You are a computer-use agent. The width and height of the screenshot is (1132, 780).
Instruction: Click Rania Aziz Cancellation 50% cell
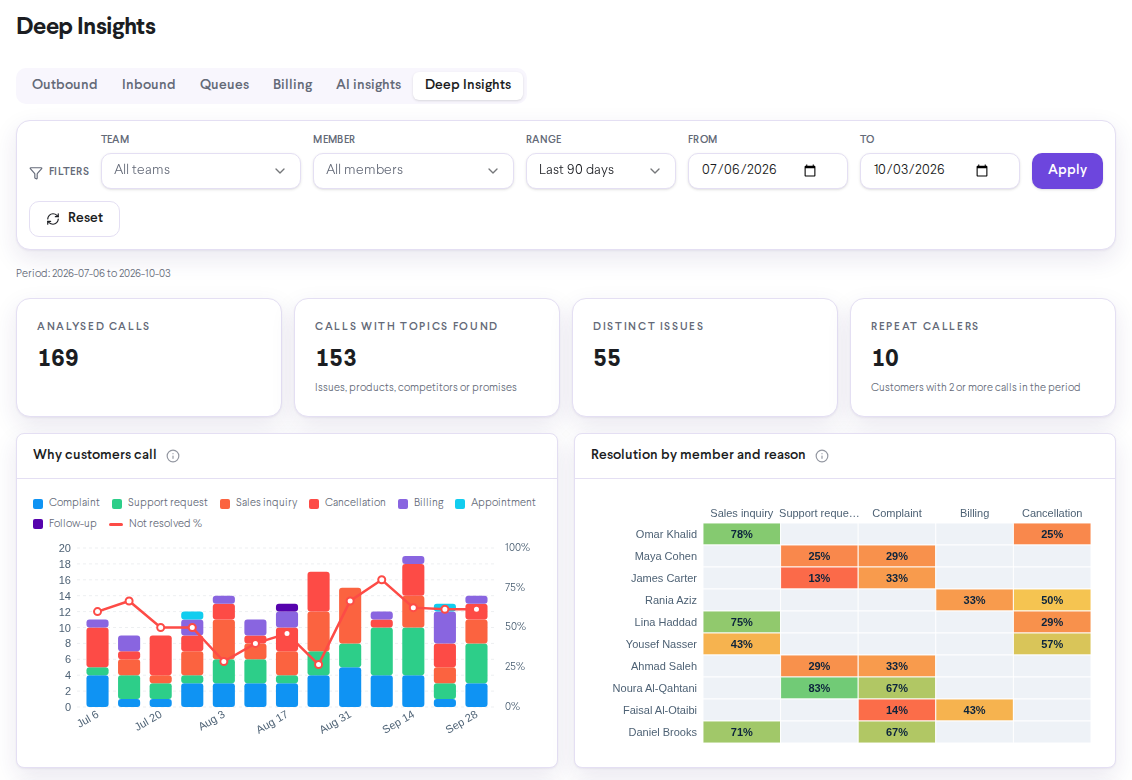tap(1052, 600)
